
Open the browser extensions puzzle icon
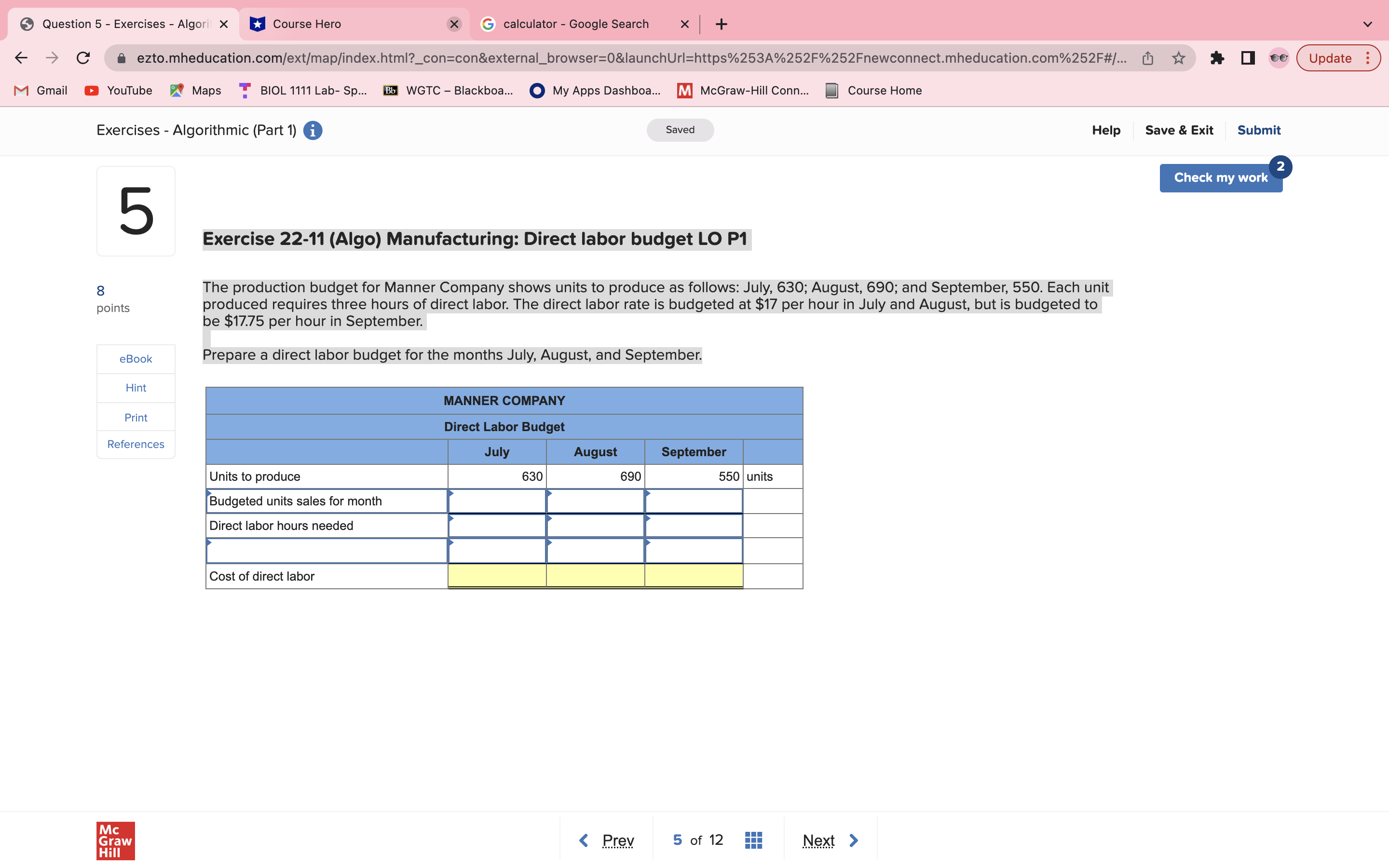pos(1217,58)
